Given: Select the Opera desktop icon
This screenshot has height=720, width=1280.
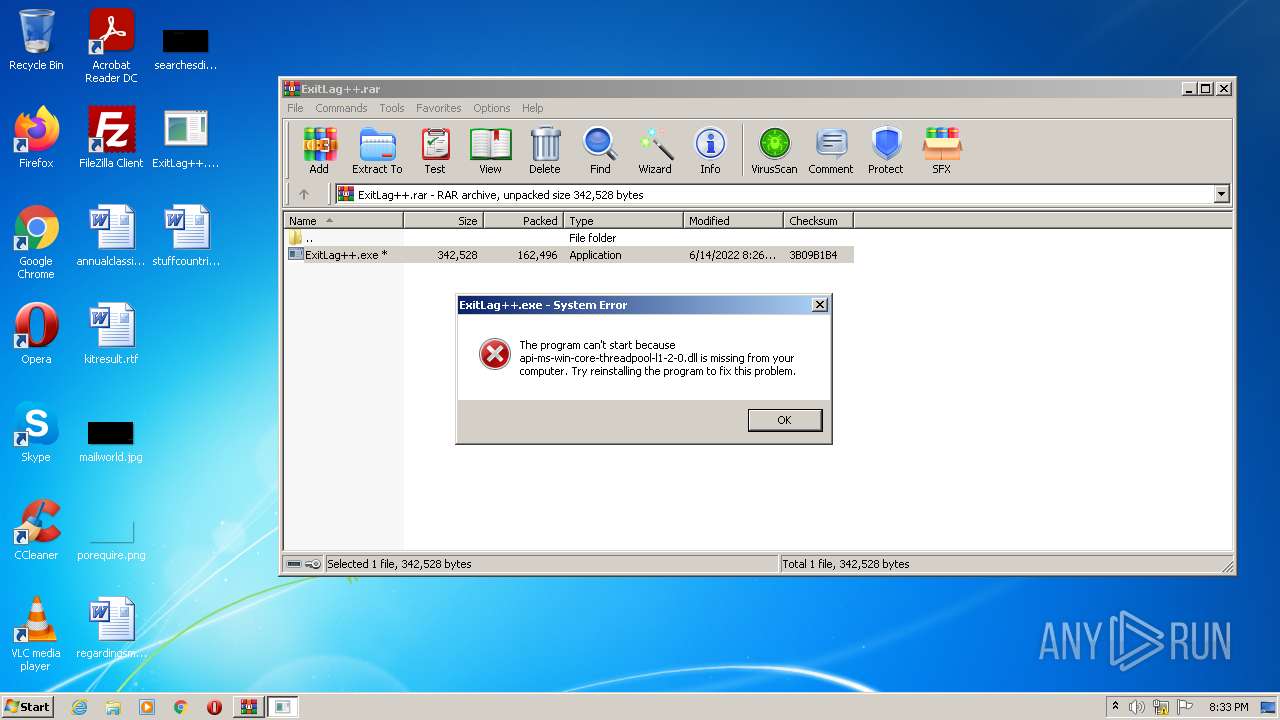Looking at the screenshot, I should (36, 333).
